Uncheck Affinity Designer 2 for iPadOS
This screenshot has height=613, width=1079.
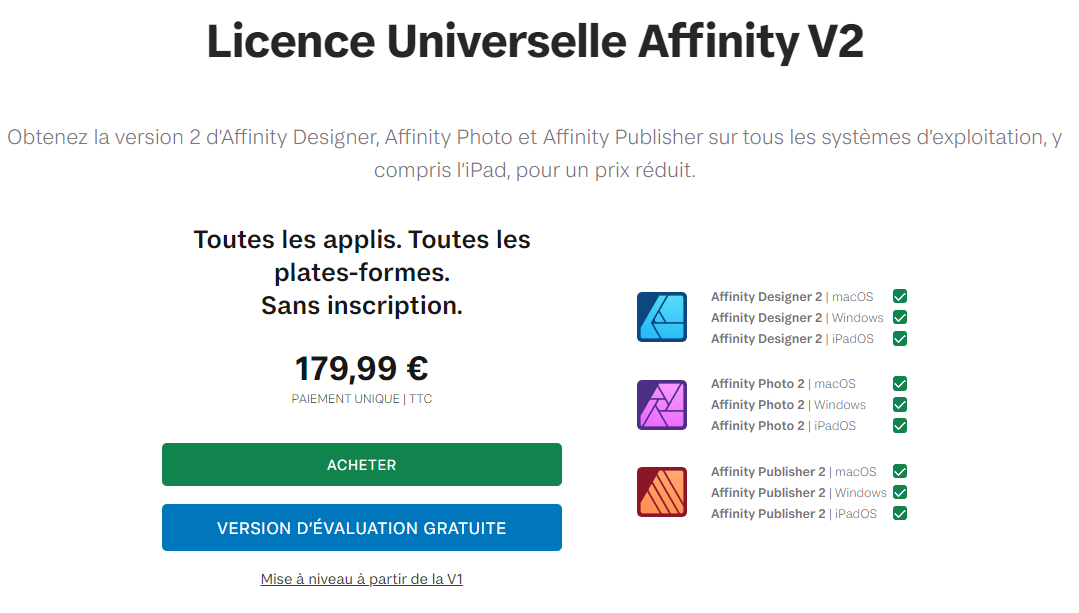(899, 338)
